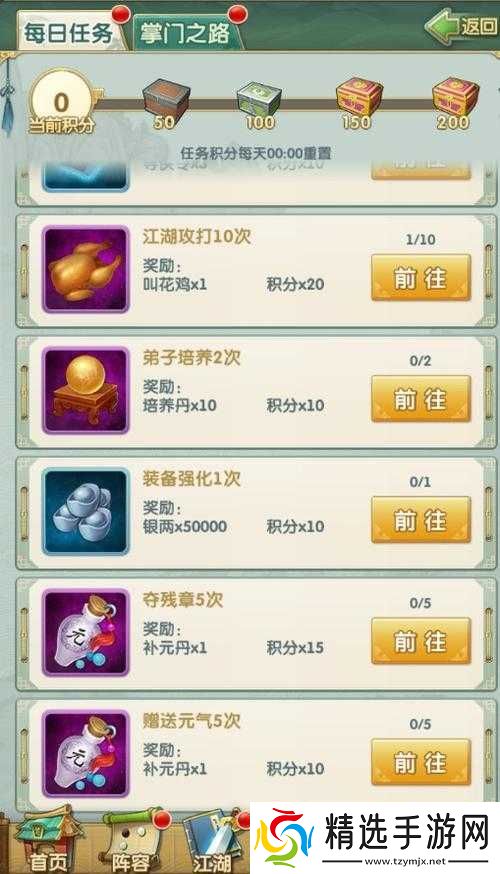The height and width of the screenshot is (874, 500).
Task: Tap the 培养丹 golden orb icon
Action: 86,390
